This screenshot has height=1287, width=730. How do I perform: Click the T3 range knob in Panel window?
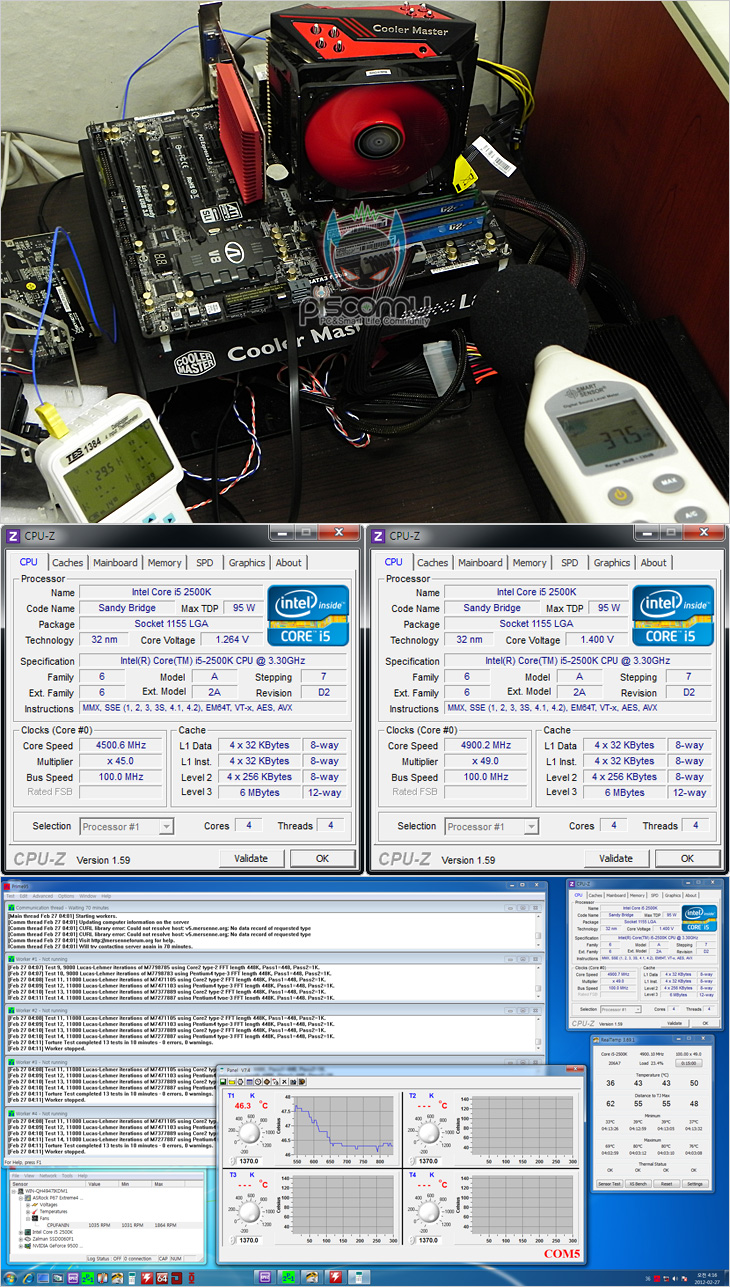(247, 1211)
